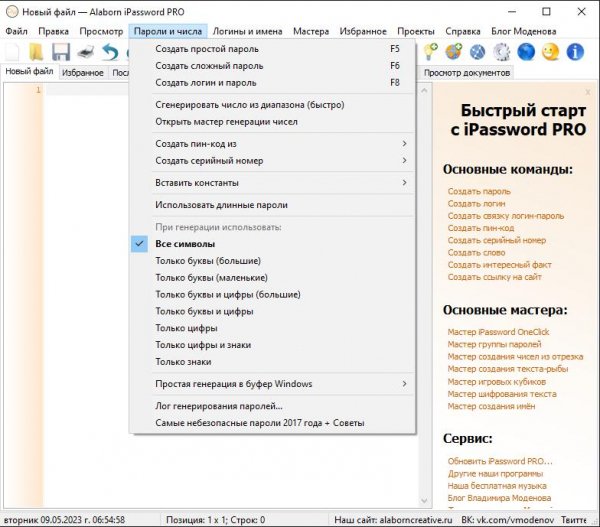Choose 'Только буквы (маленькие)' option
Image resolution: width=600 pixels, height=527 pixels.
click(273, 277)
